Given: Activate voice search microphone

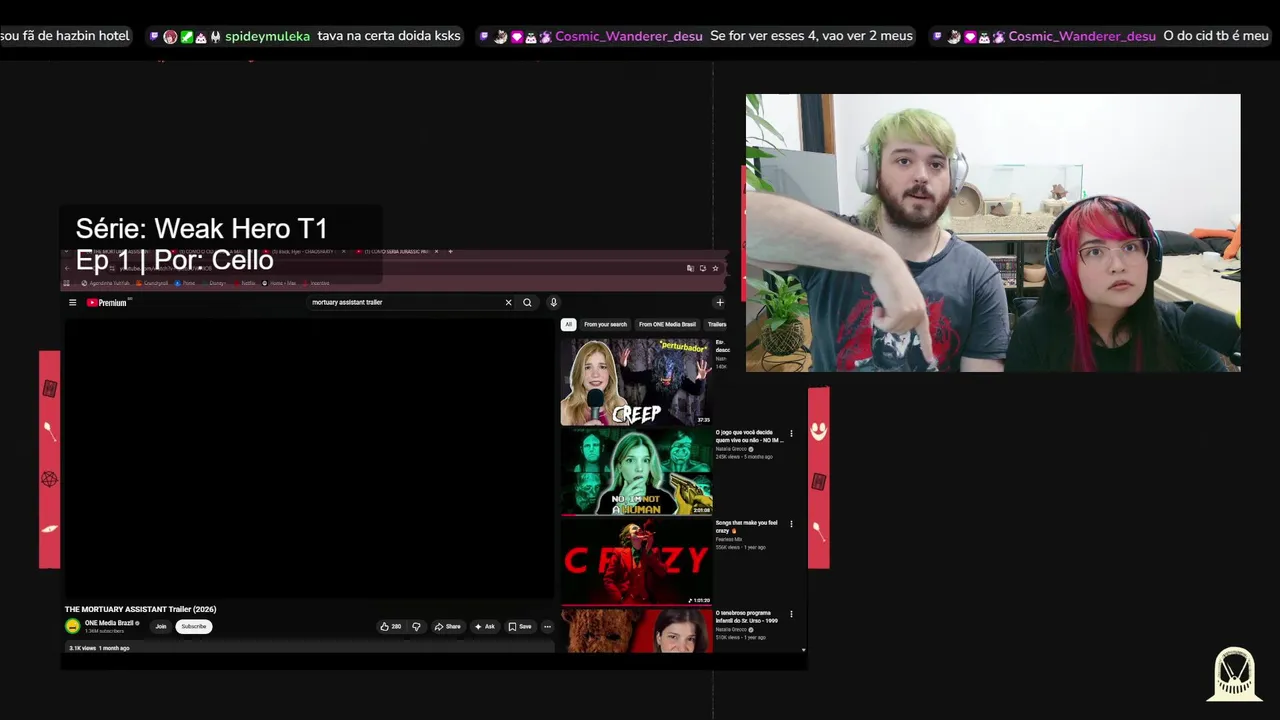Looking at the screenshot, I should (x=553, y=302).
